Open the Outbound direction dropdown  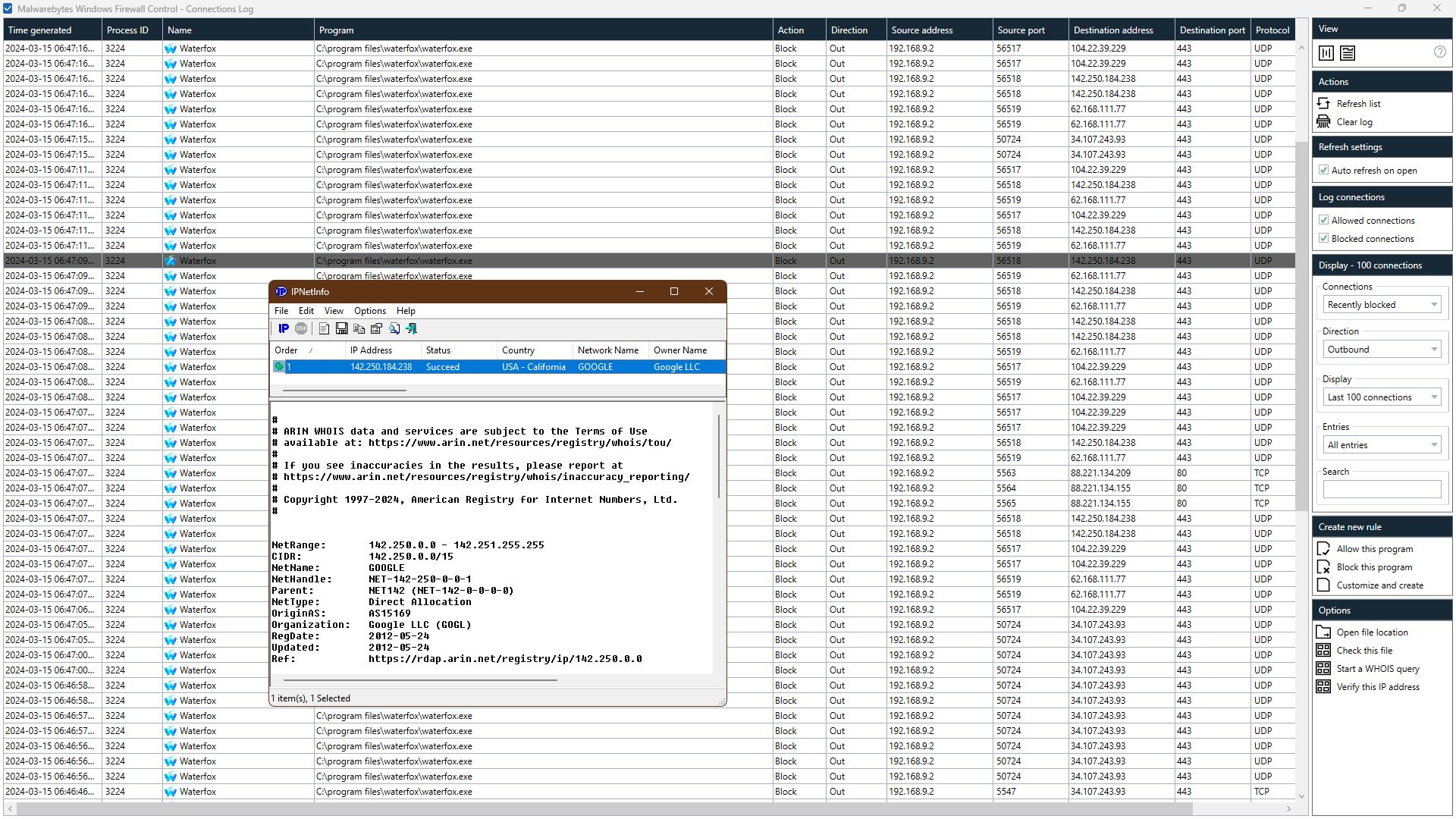(1382, 350)
